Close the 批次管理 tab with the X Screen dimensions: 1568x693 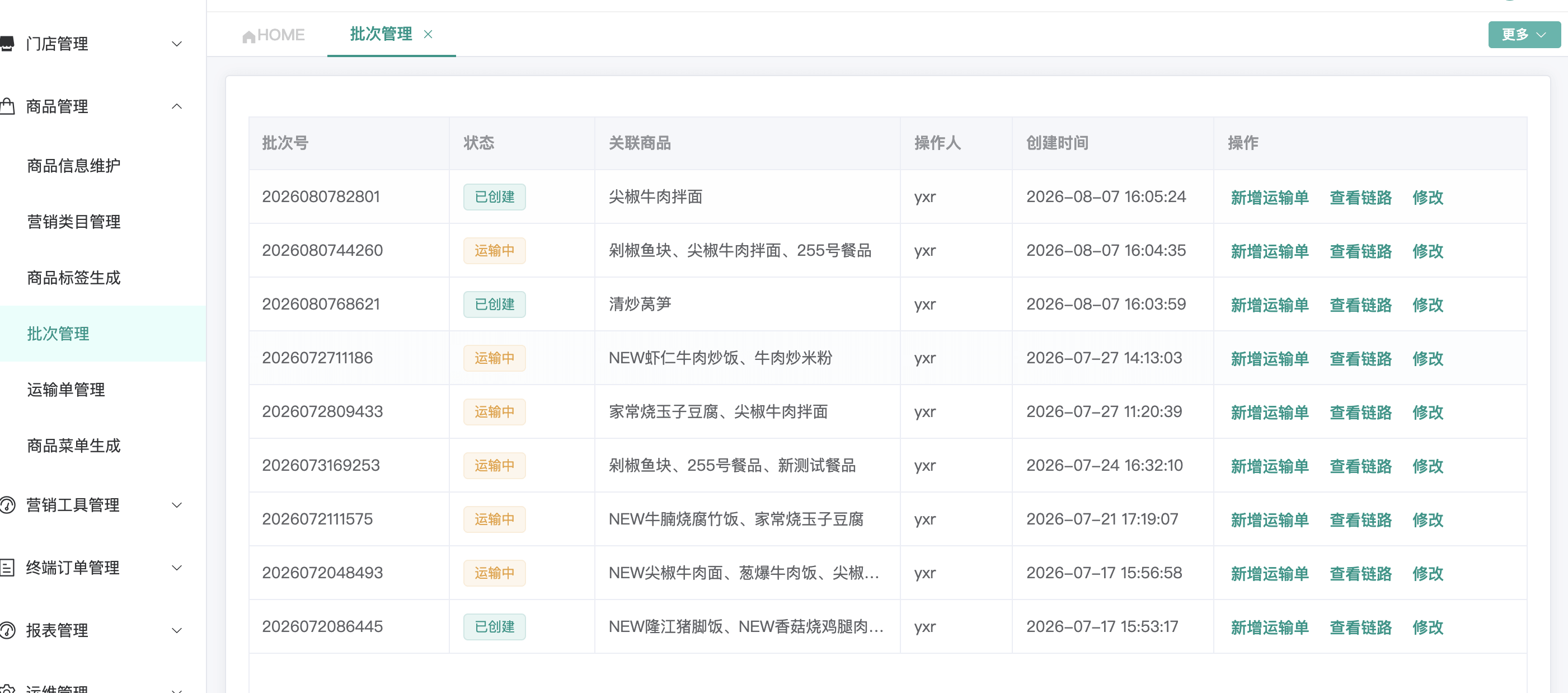[x=428, y=34]
